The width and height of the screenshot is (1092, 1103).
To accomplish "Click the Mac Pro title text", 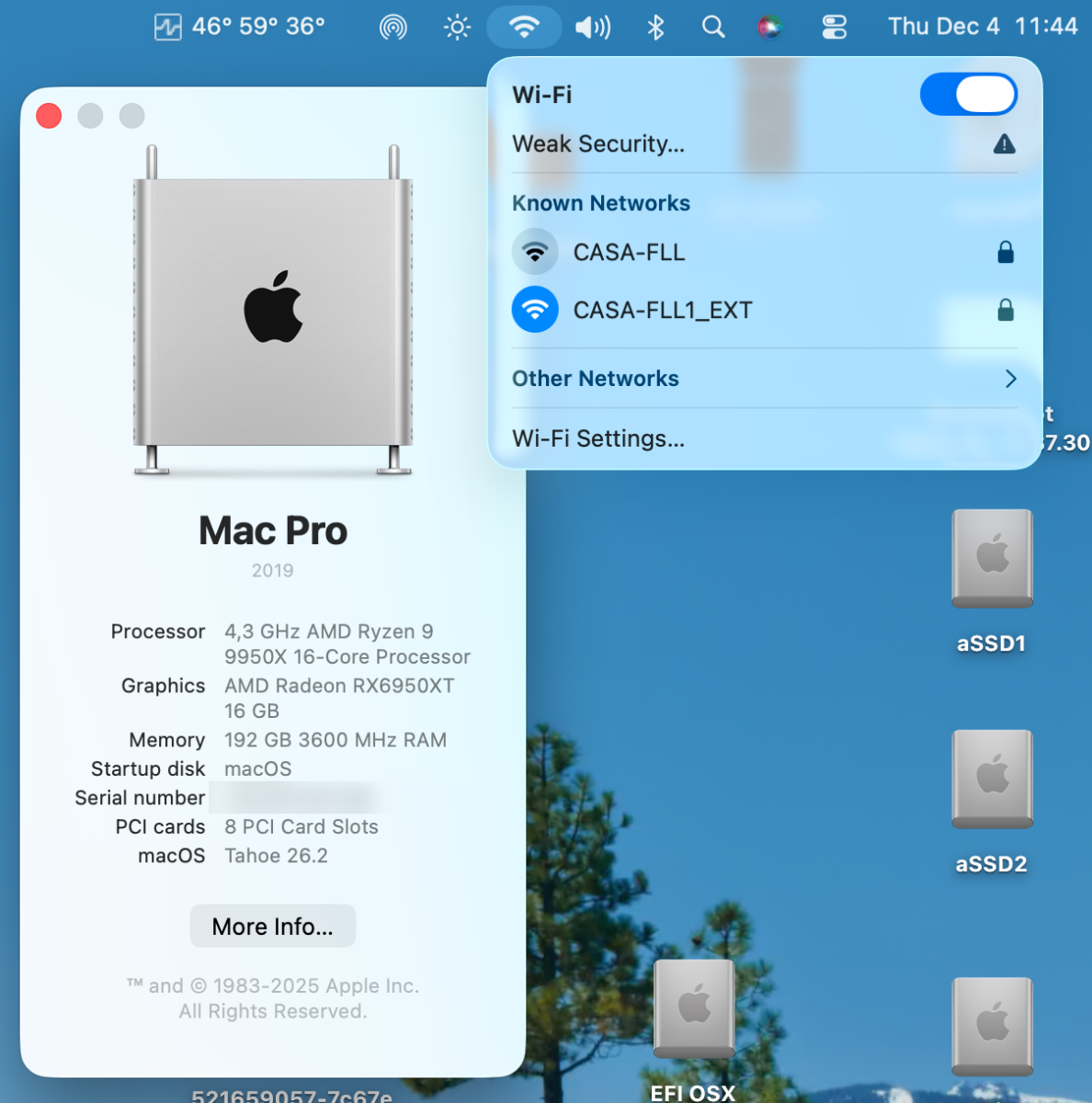I will pyautogui.click(x=273, y=530).
